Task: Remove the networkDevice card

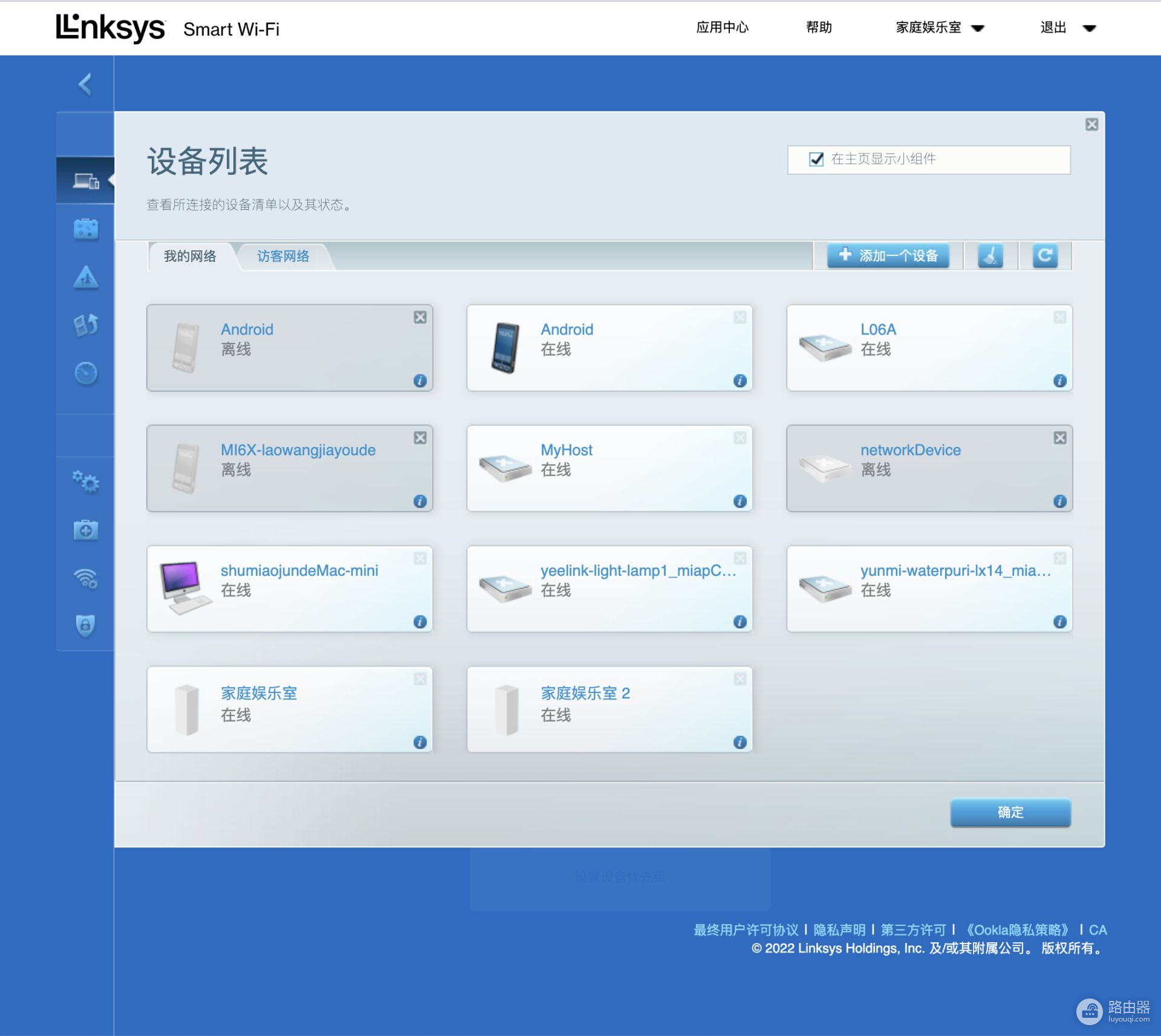Action: [x=1060, y=438]
